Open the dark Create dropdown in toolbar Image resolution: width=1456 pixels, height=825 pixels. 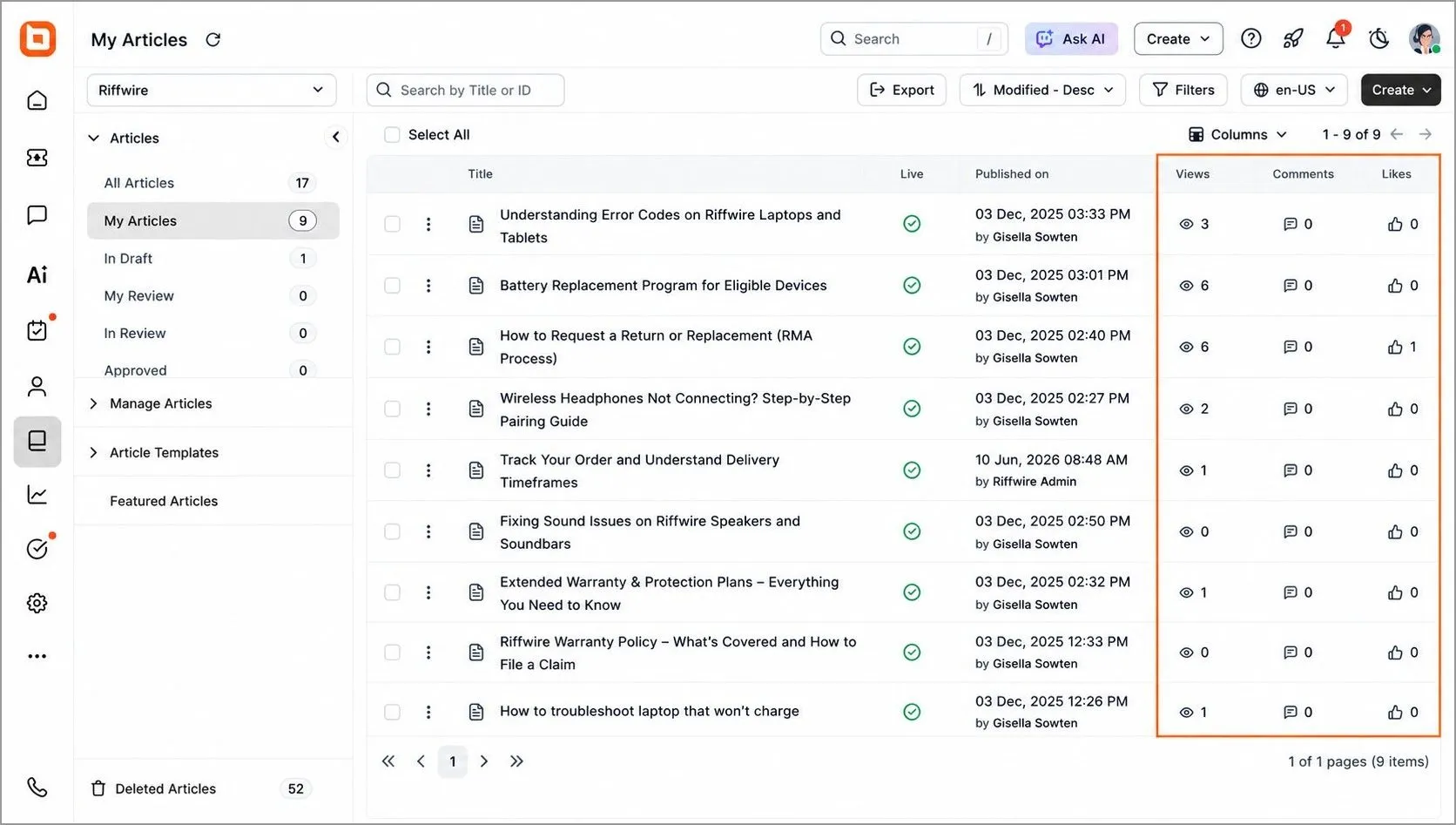click(x=1401, y=90)
